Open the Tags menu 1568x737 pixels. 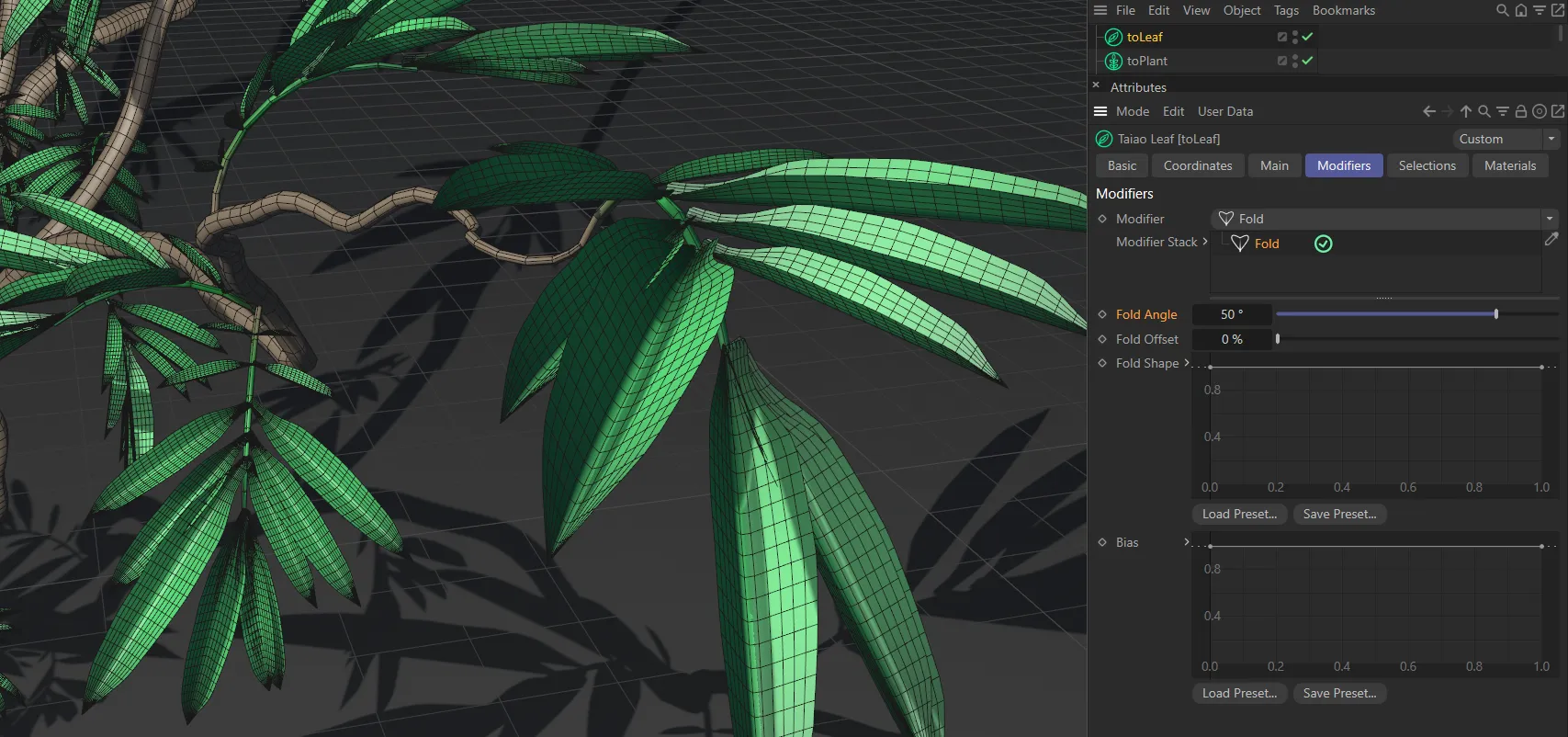[1286, 10]
